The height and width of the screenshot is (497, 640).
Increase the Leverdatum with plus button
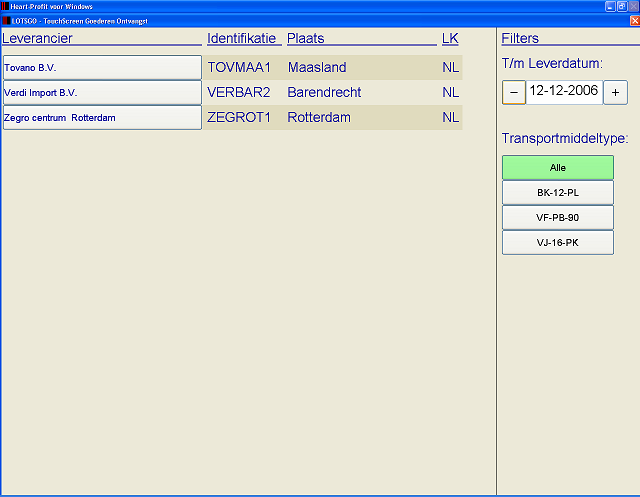(x=616, y=93)
